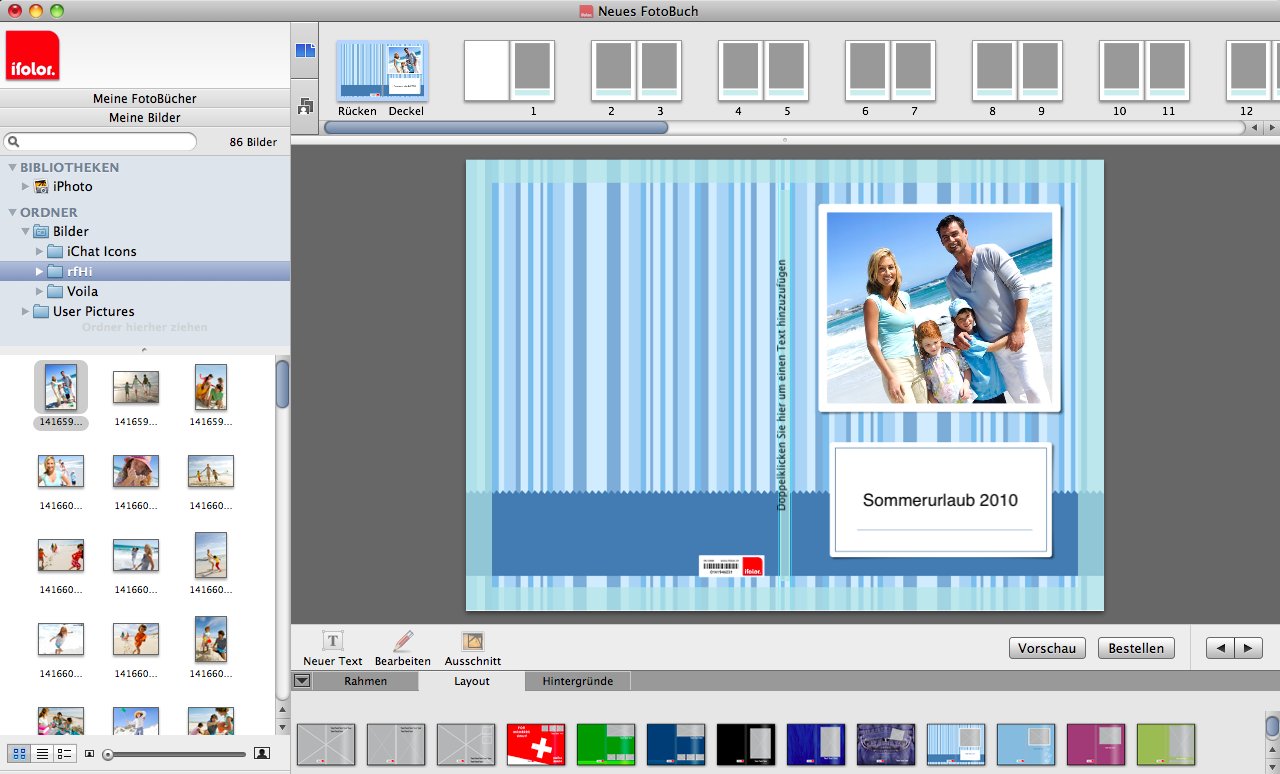This screenshot has height=774, width=1280.
Task: Collapse the BIBLIOTHEKEN section
Action: click(x=12, y=168)
